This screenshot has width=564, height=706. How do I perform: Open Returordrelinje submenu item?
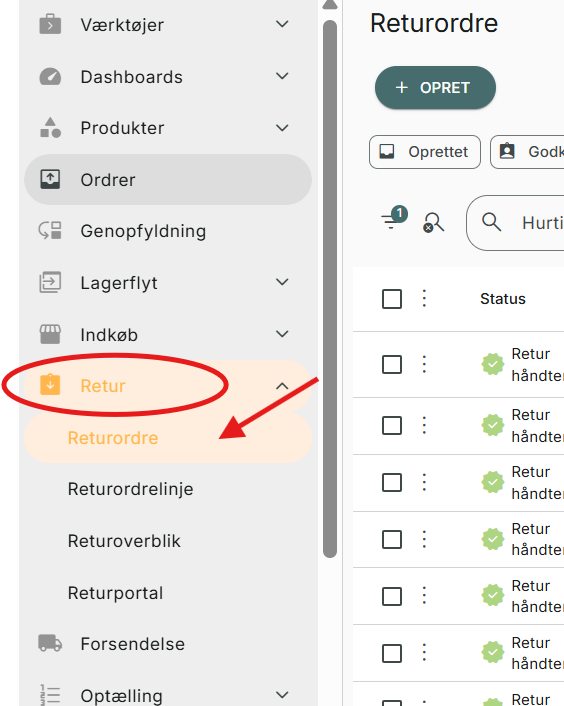click(131, 489)
